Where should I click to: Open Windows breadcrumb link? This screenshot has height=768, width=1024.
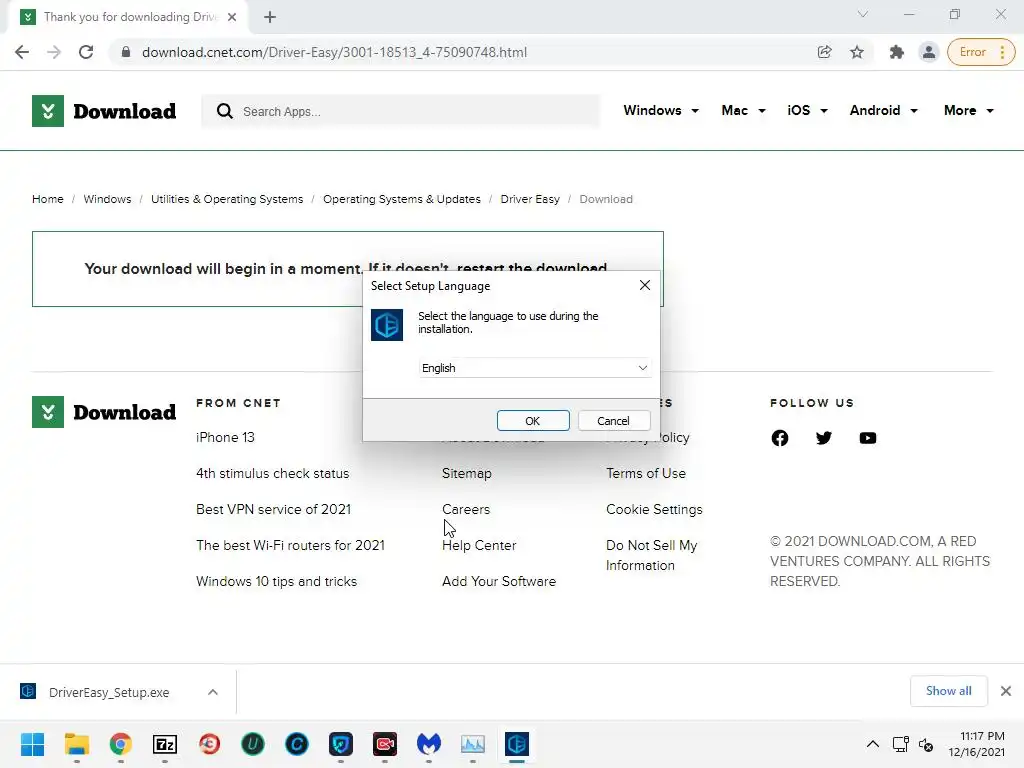point(107,199)
